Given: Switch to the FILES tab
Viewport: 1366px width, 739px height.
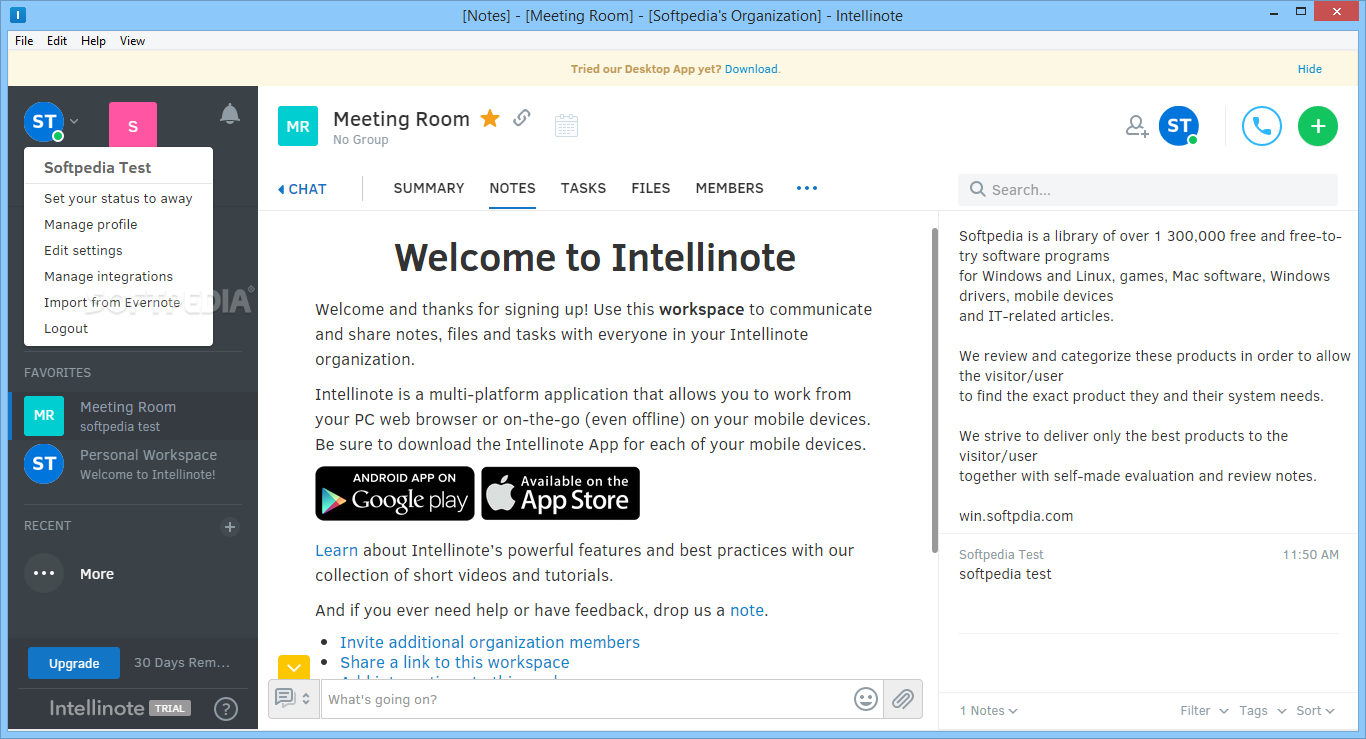Looking at the screenshot, I should (x=651, y=188).
